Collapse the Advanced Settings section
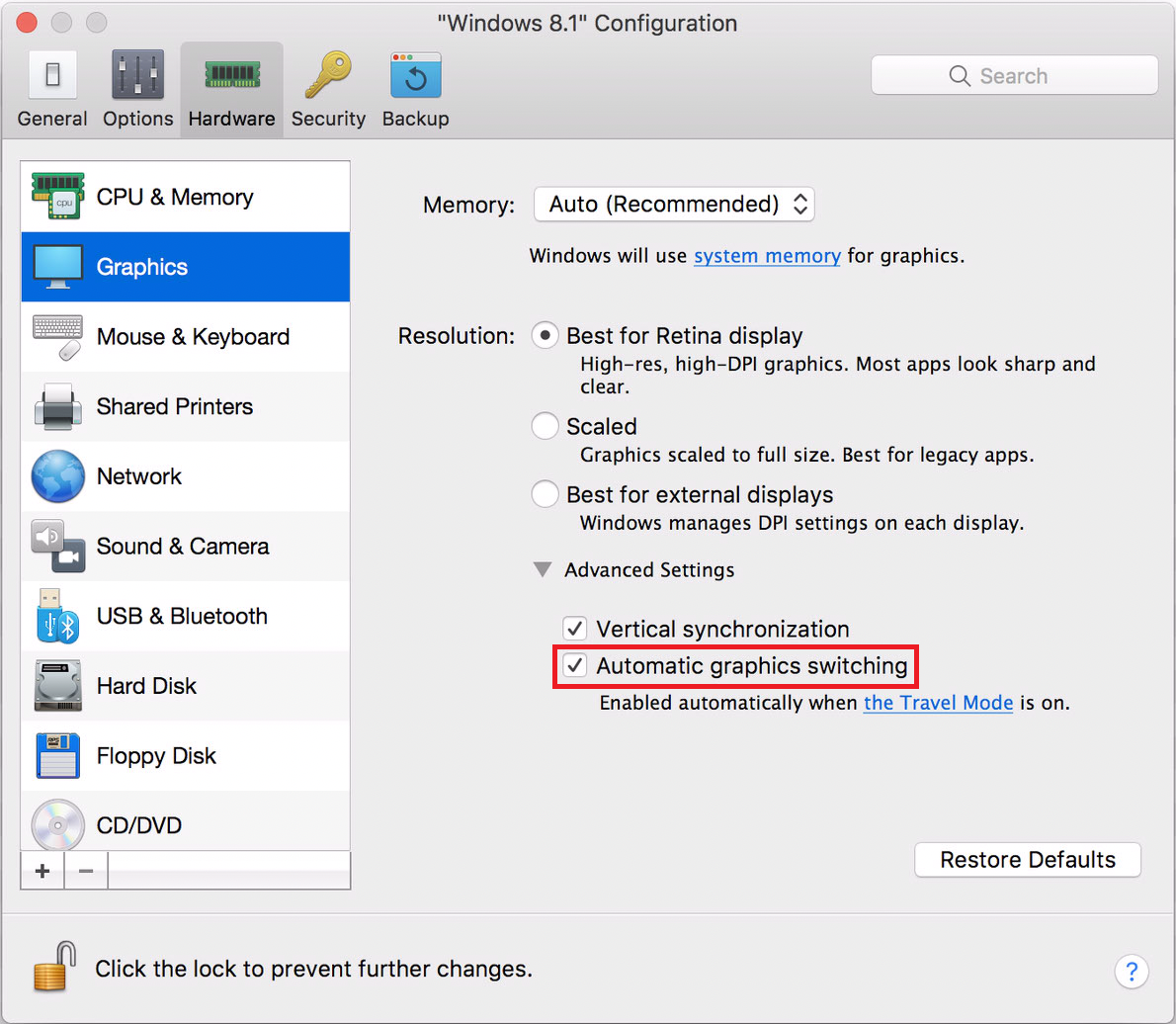 [x=543, y=570]
